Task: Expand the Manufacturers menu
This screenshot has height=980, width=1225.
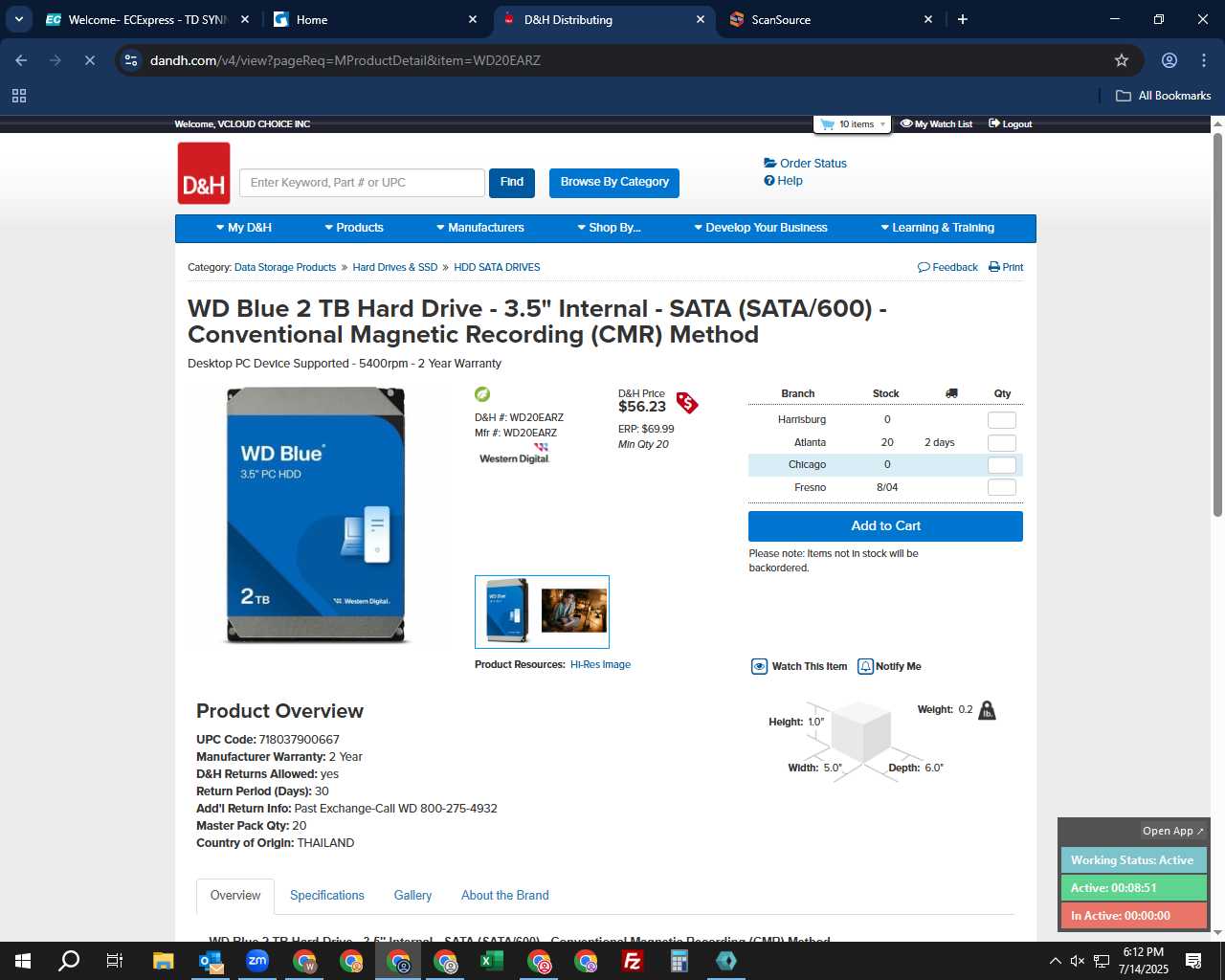Action: tap(480, 228)
